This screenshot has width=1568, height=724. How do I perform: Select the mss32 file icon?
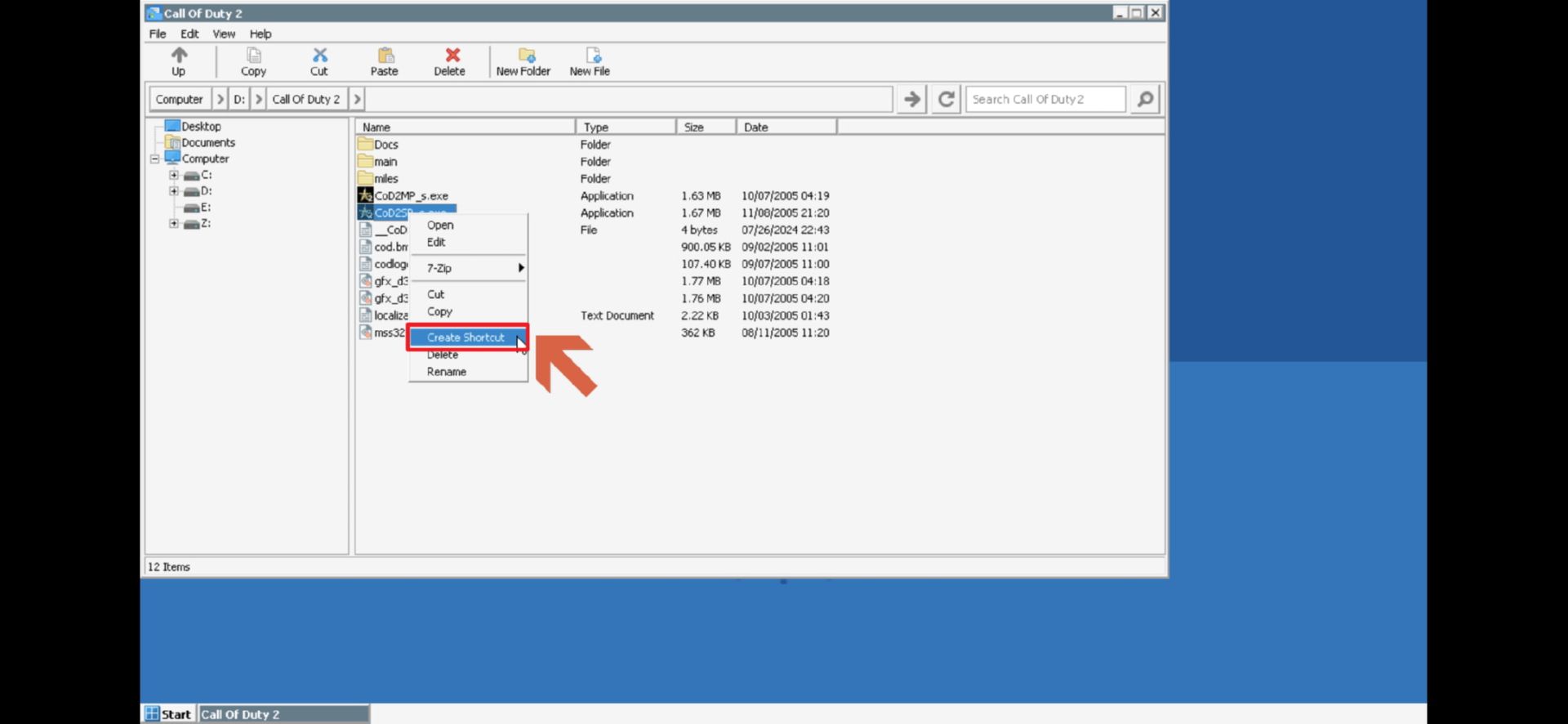pos(365,333)
